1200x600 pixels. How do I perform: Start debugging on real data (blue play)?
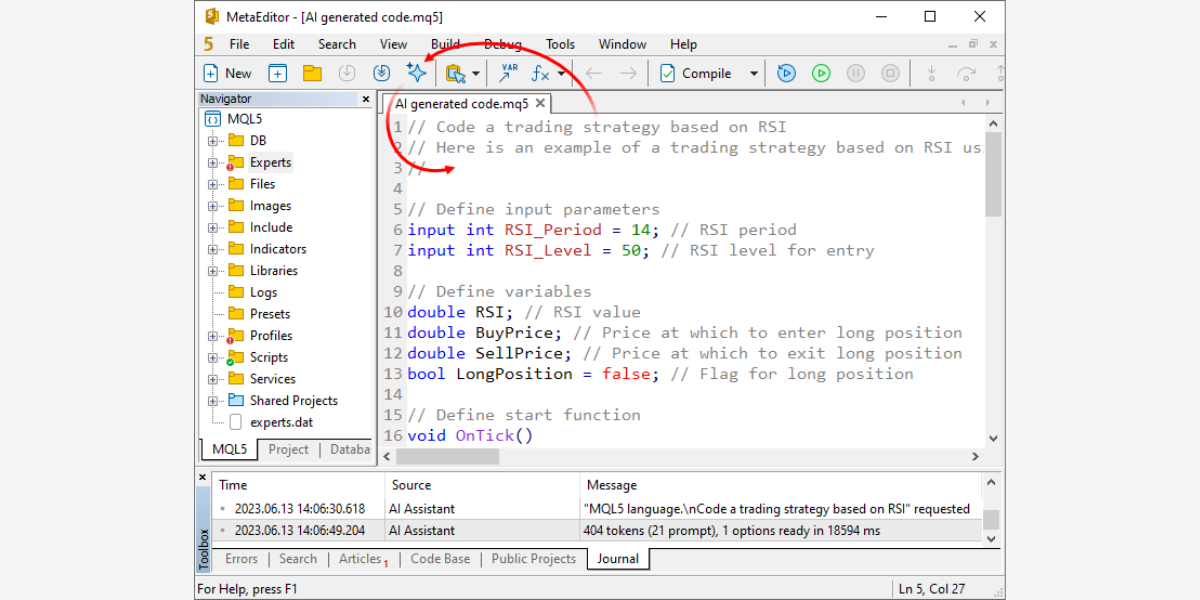point(786,73)
